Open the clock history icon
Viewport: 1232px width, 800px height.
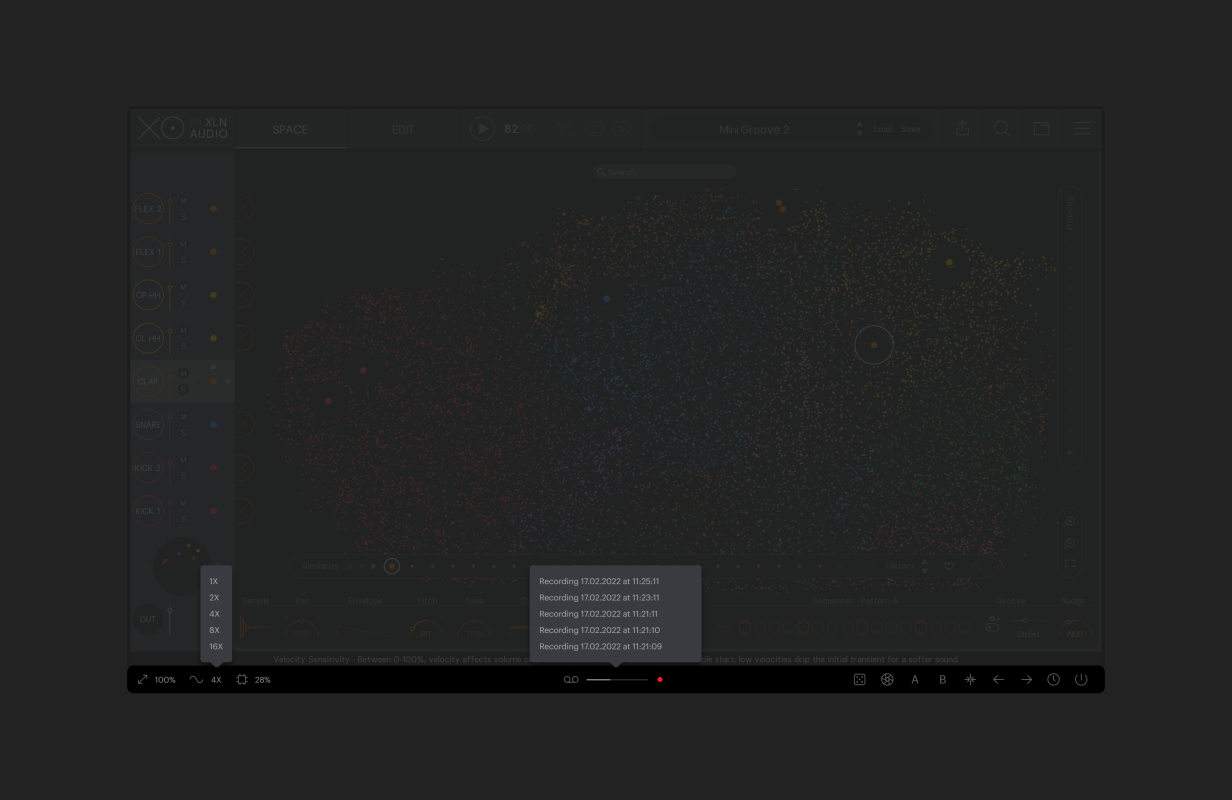pos(1053,680)
